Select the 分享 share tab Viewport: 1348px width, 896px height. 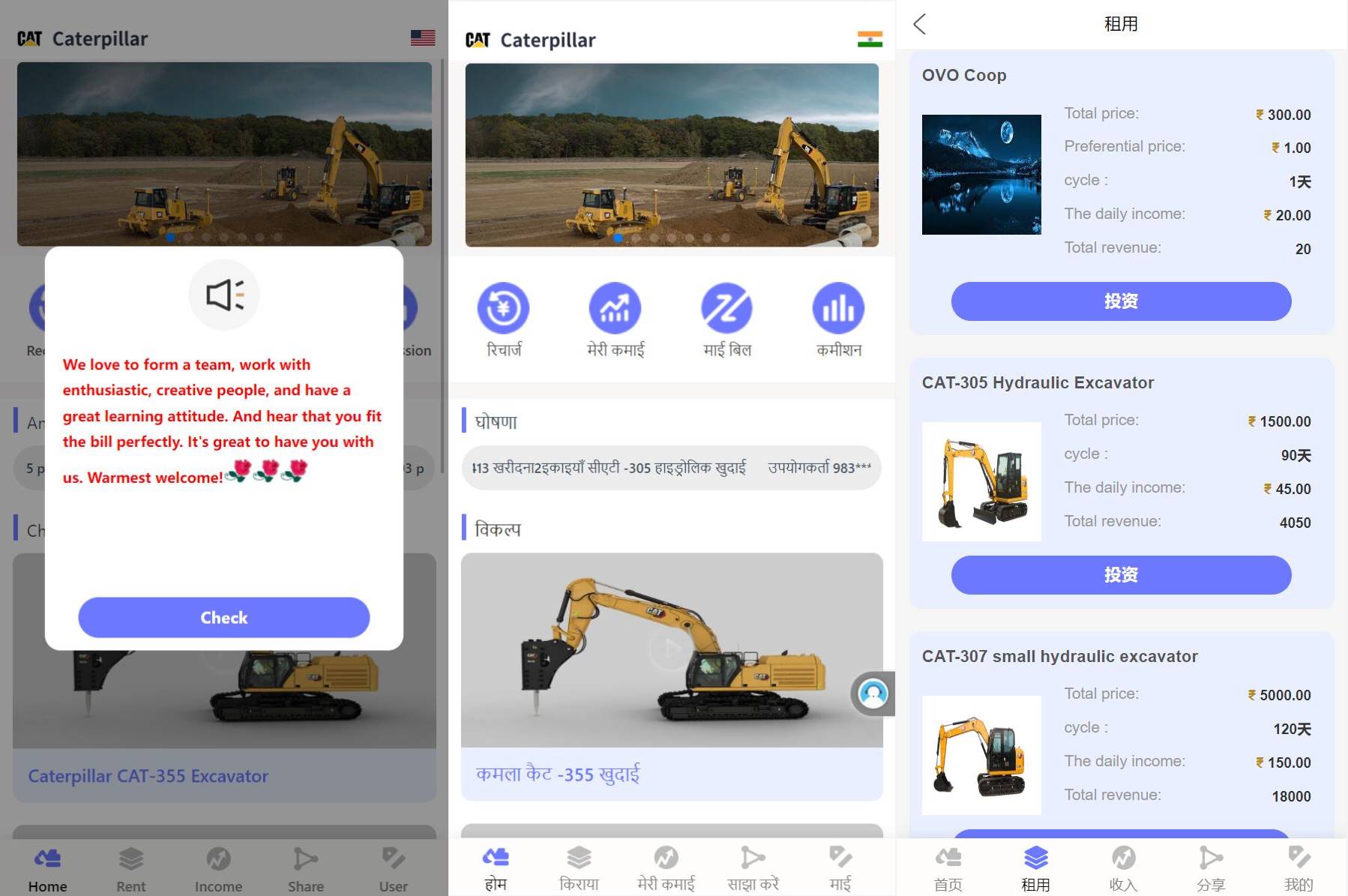[x=1210, y=868]
